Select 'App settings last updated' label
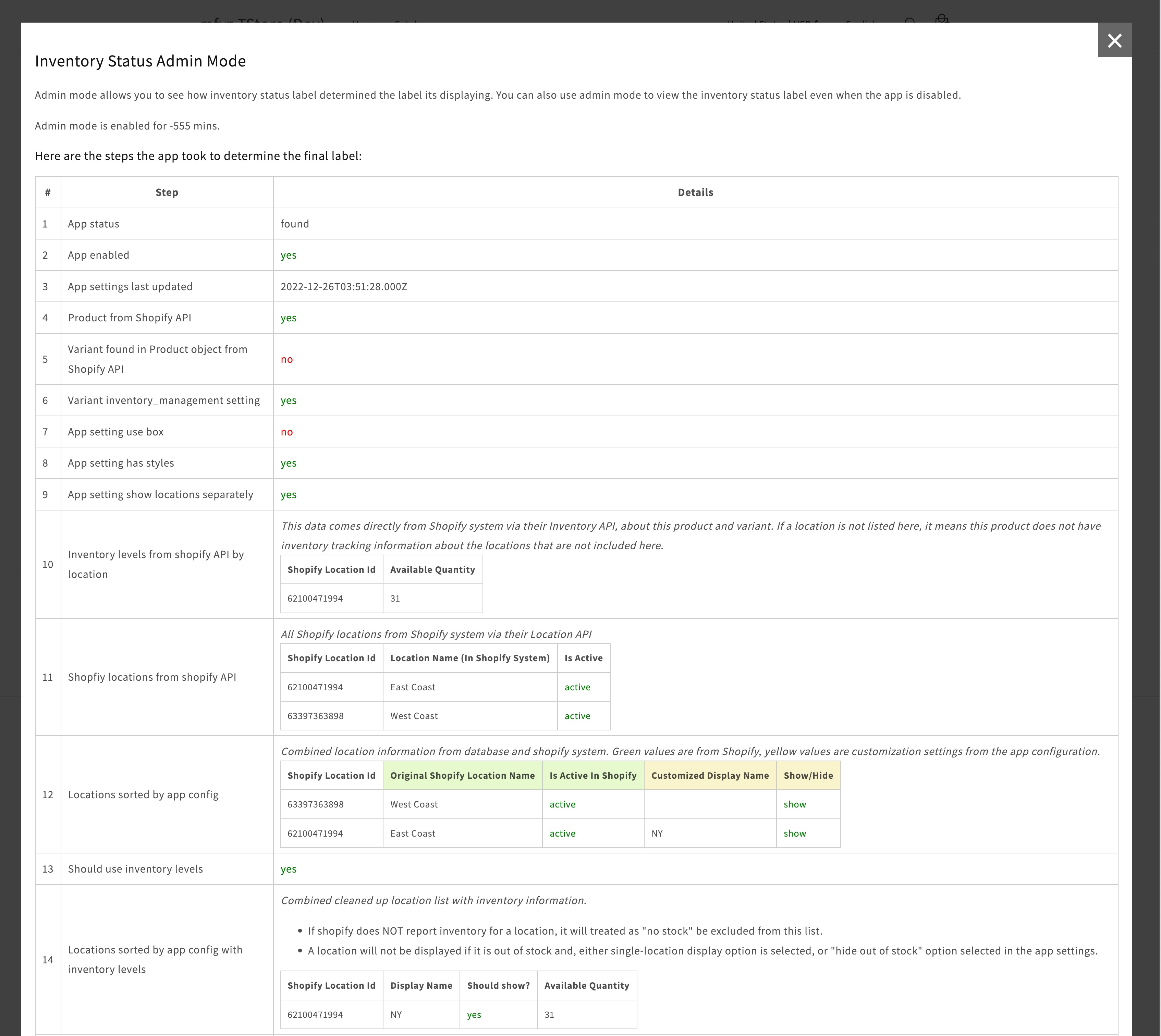 (x=130, y=286)
